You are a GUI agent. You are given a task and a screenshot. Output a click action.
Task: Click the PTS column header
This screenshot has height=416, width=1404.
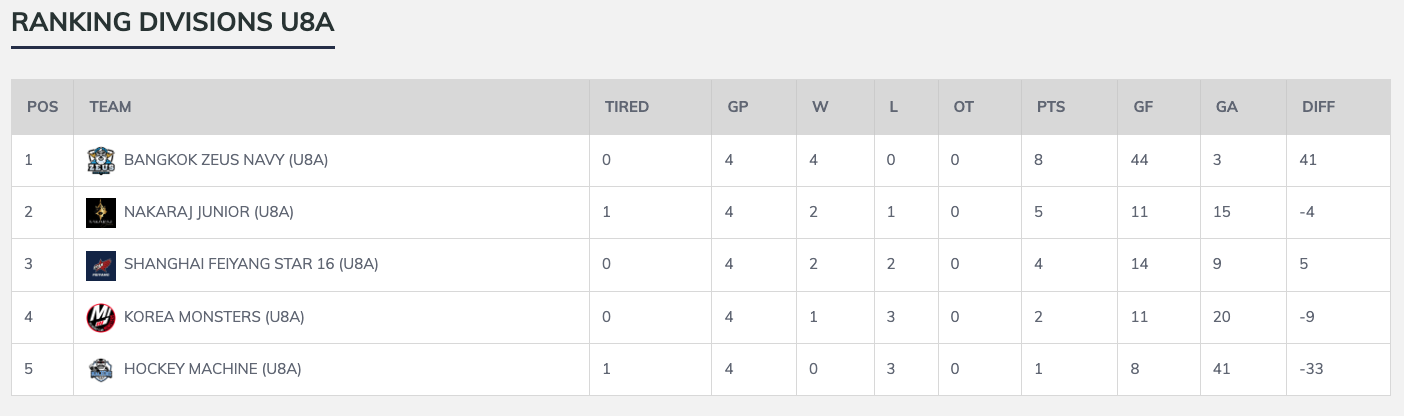[x=1050, y=107]
